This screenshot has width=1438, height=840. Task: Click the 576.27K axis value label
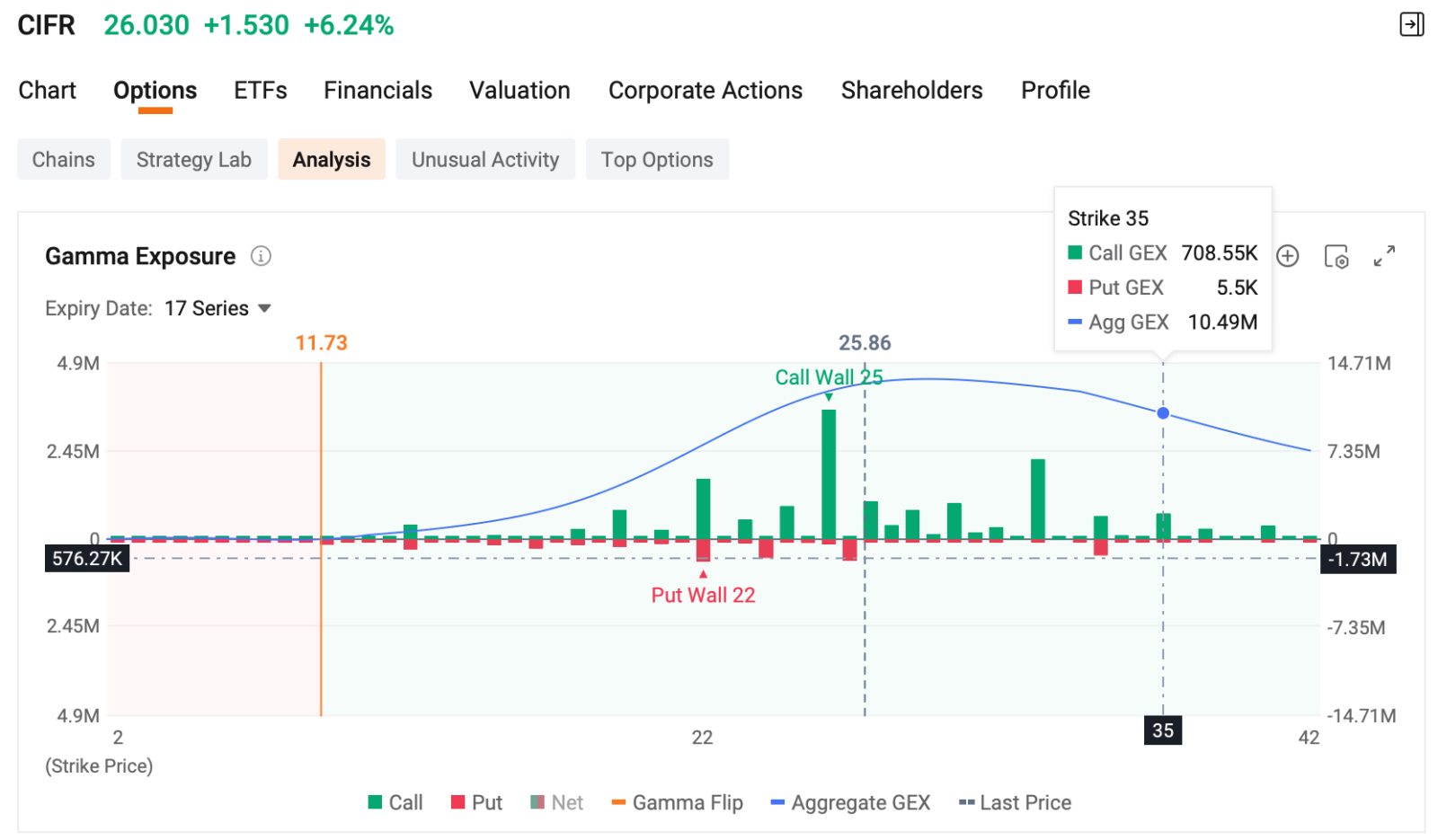87,559
